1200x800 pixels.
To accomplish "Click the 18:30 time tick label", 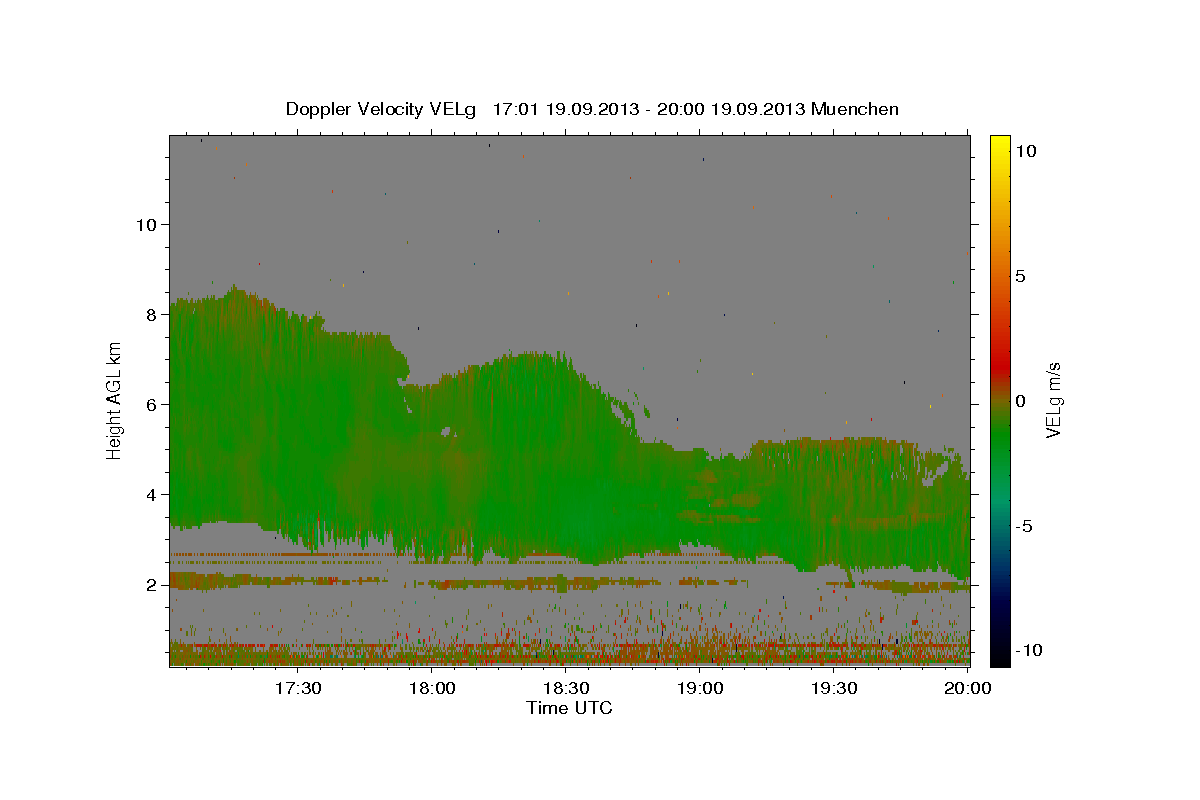I will (x=566, y=688).
